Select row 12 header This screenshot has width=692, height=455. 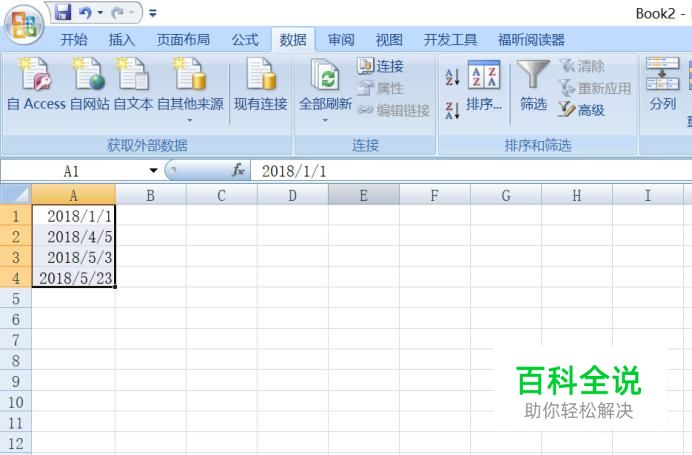point(16,444)
